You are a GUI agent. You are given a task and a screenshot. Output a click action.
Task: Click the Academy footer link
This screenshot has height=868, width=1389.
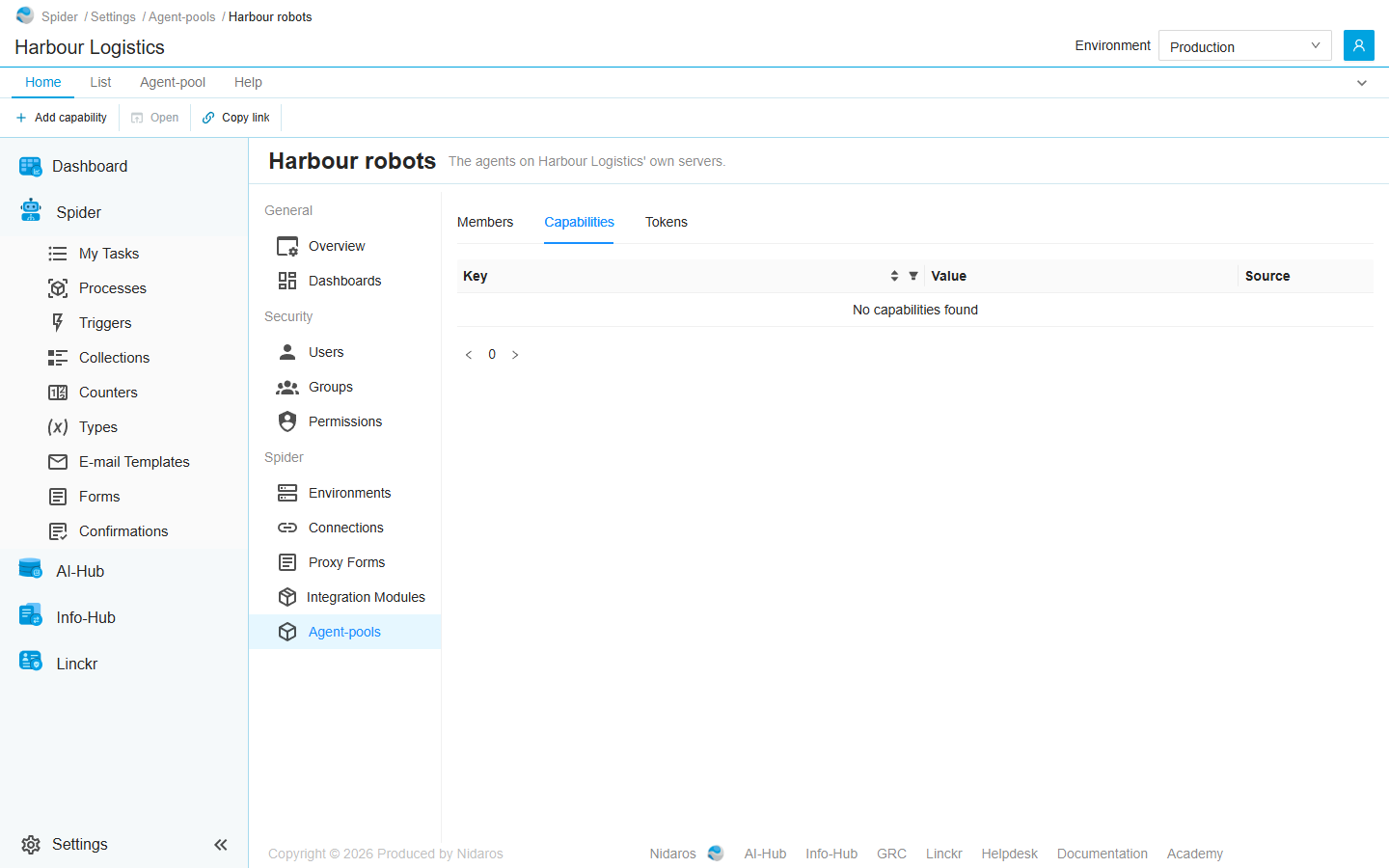(1195, 854)
